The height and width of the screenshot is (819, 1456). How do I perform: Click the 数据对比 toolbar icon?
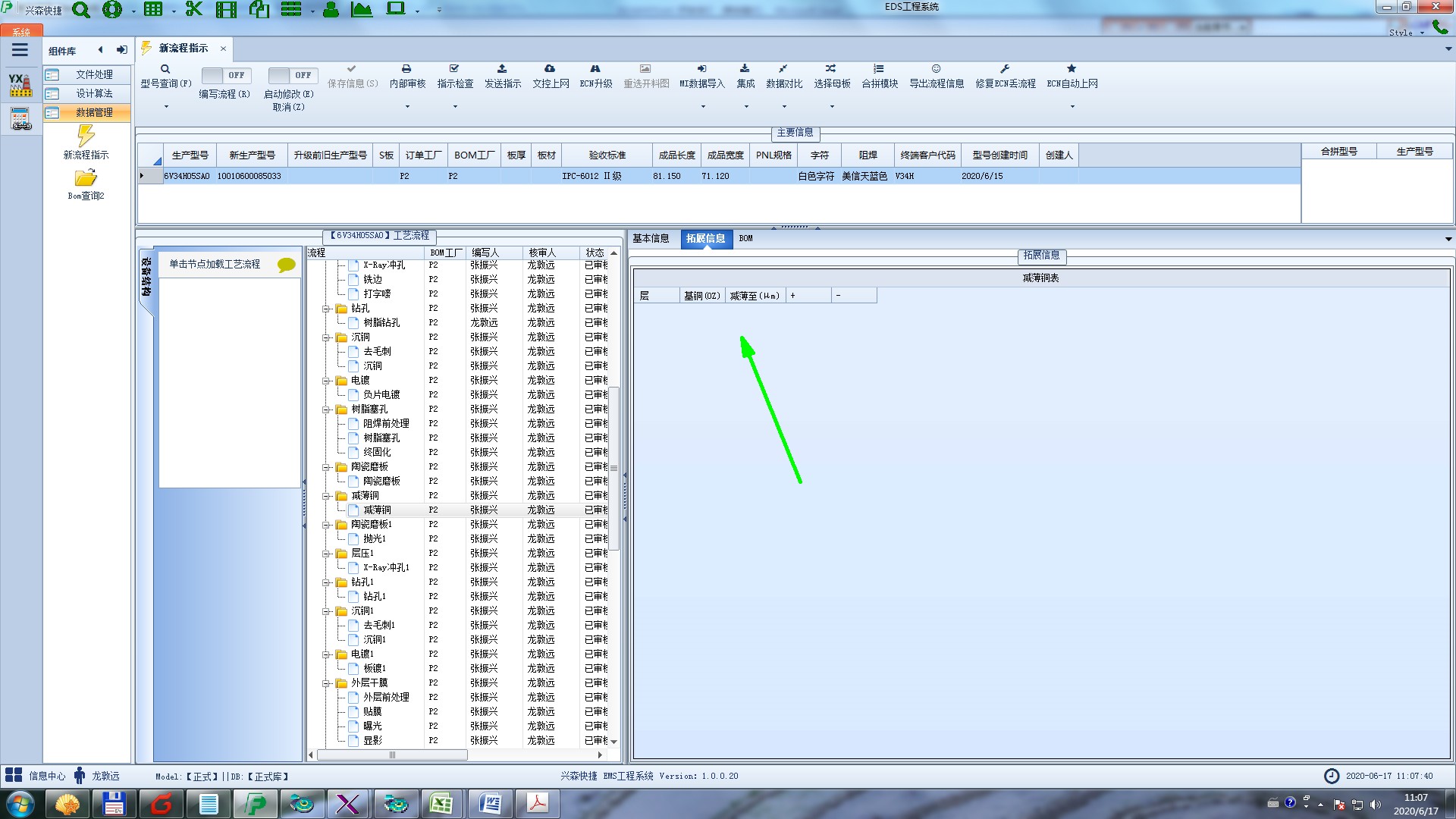point(783,69)
